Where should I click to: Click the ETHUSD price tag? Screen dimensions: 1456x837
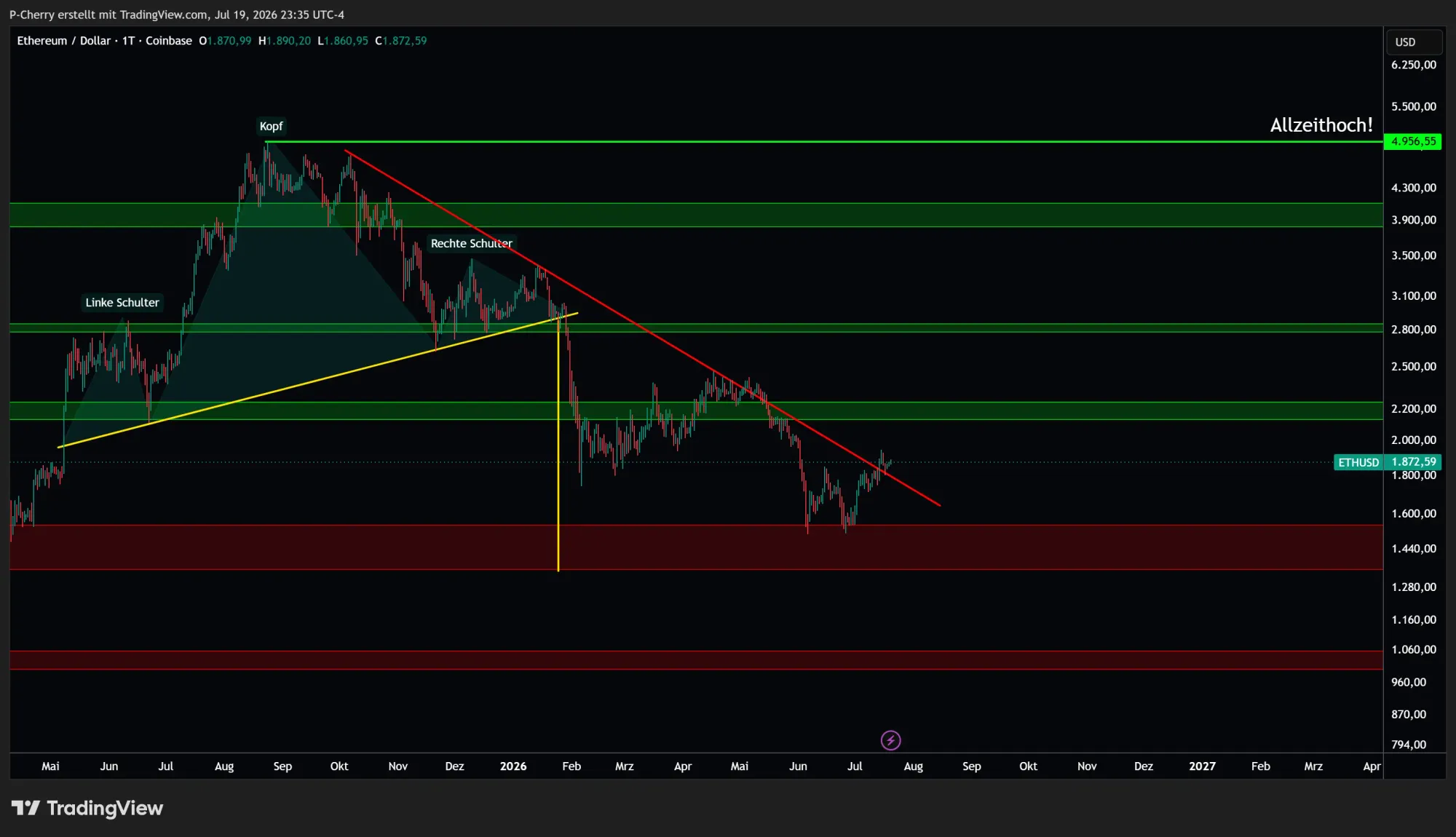coord(1358,462)
